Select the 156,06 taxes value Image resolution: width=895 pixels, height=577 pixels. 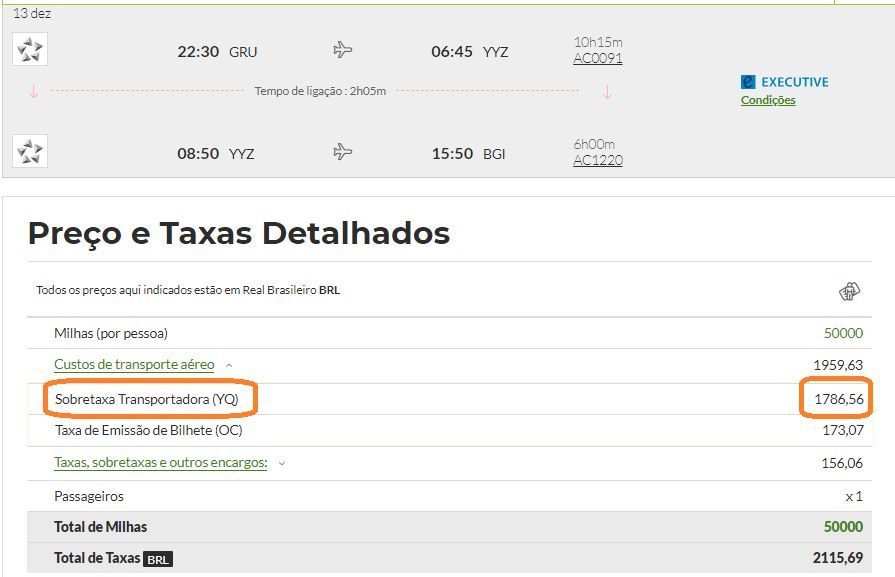coord(842,463)
